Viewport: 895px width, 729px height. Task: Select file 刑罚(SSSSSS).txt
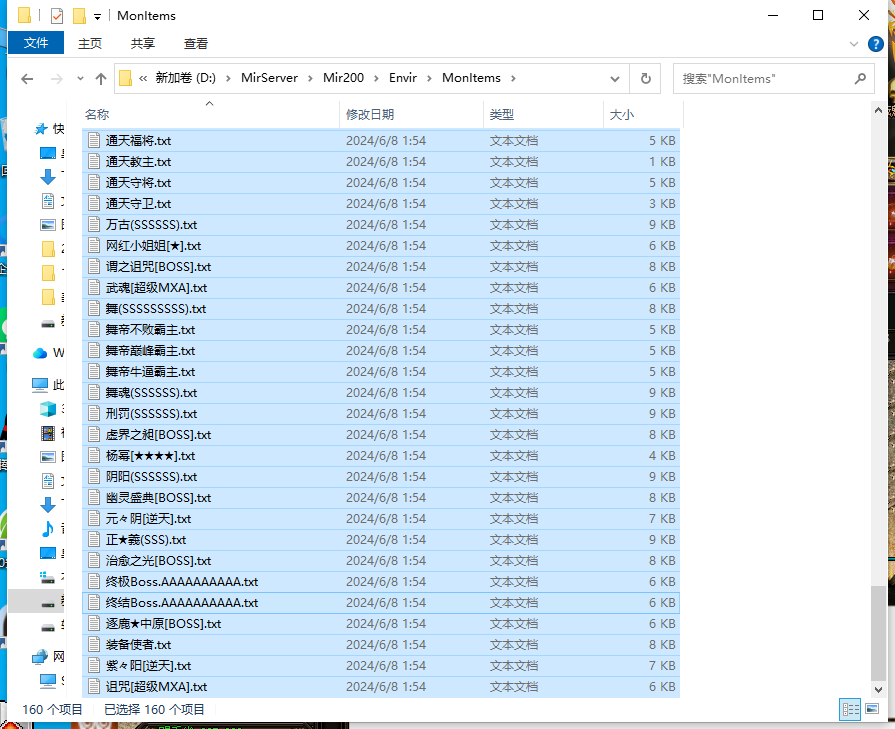click(x=381, y=414)
